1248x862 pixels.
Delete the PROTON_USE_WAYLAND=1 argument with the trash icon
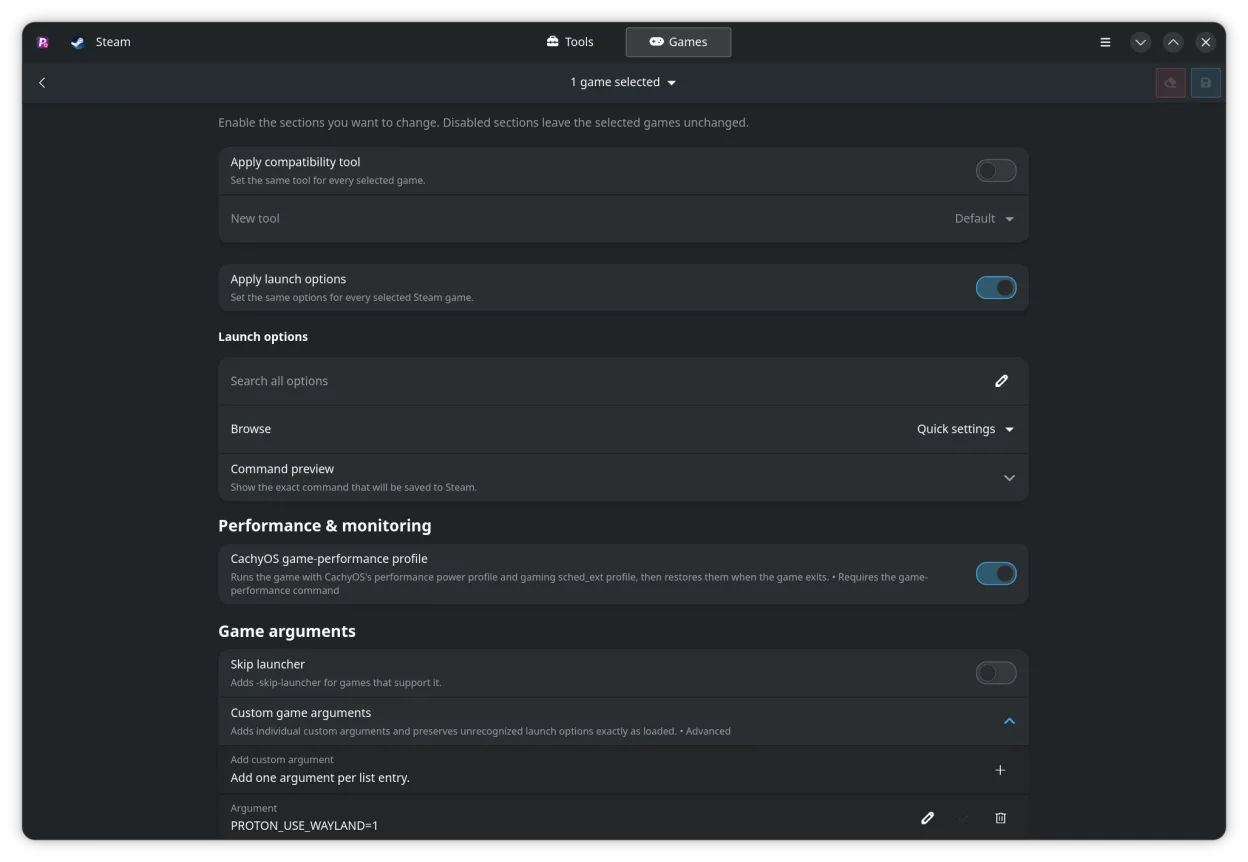point(1000,818)
